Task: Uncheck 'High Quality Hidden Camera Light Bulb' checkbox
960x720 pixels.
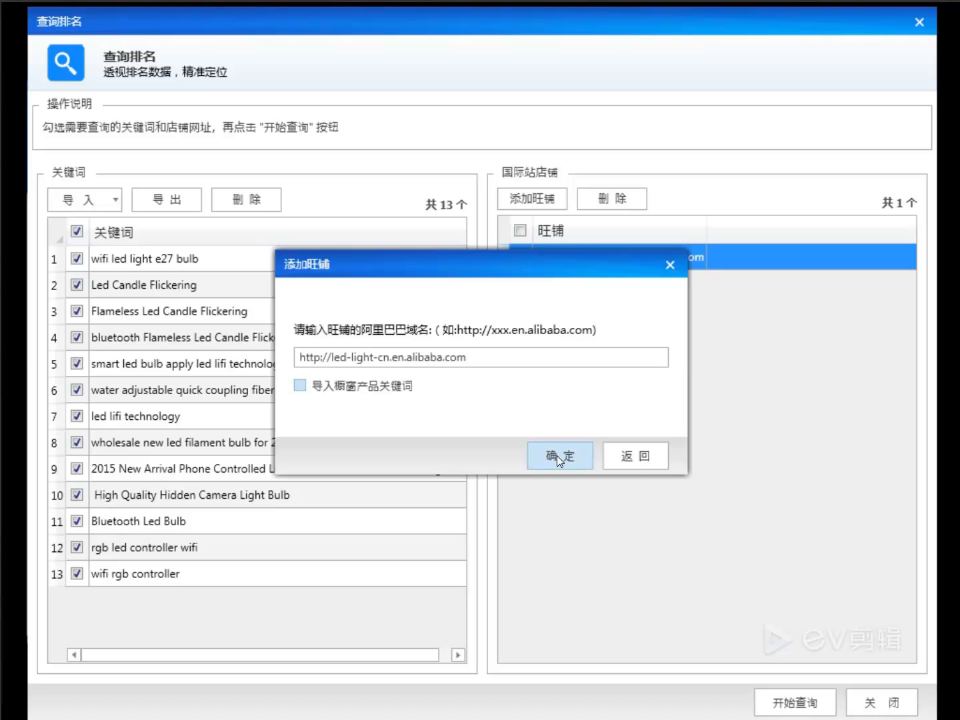Action: [77, 495]
